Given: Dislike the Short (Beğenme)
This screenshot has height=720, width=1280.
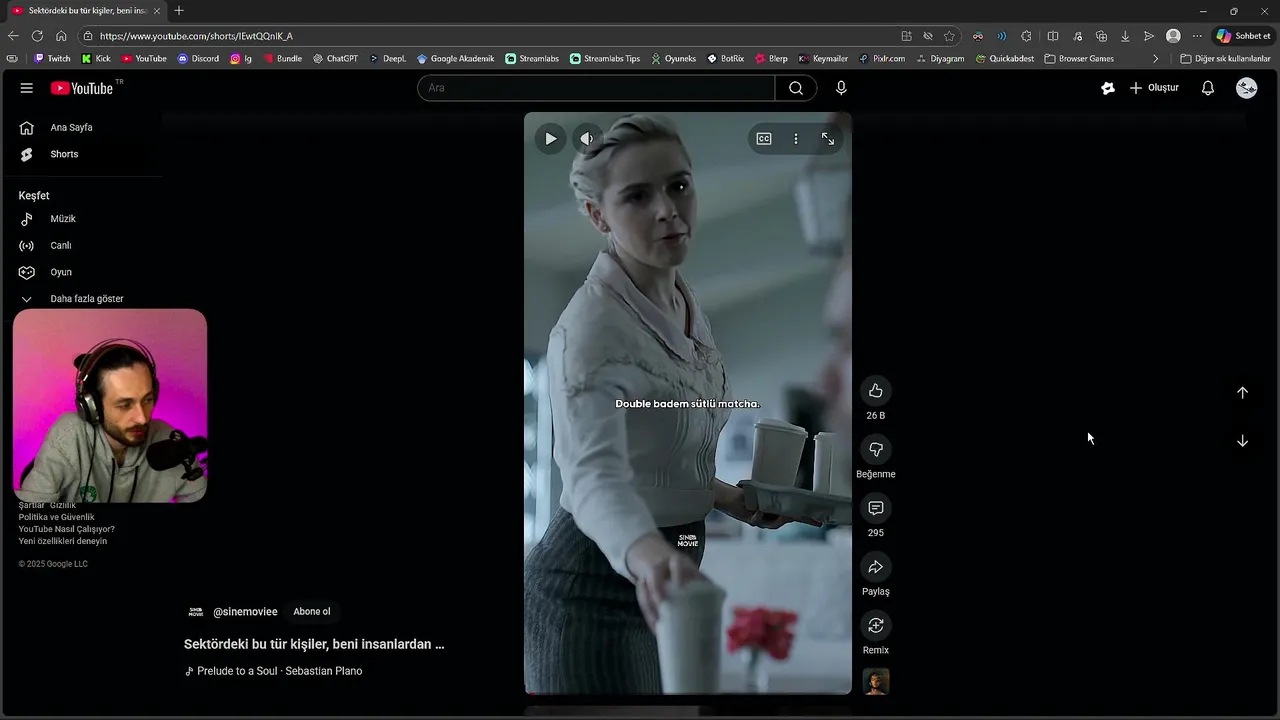Looking at the screenshot, I should click(x=876, y=450).
